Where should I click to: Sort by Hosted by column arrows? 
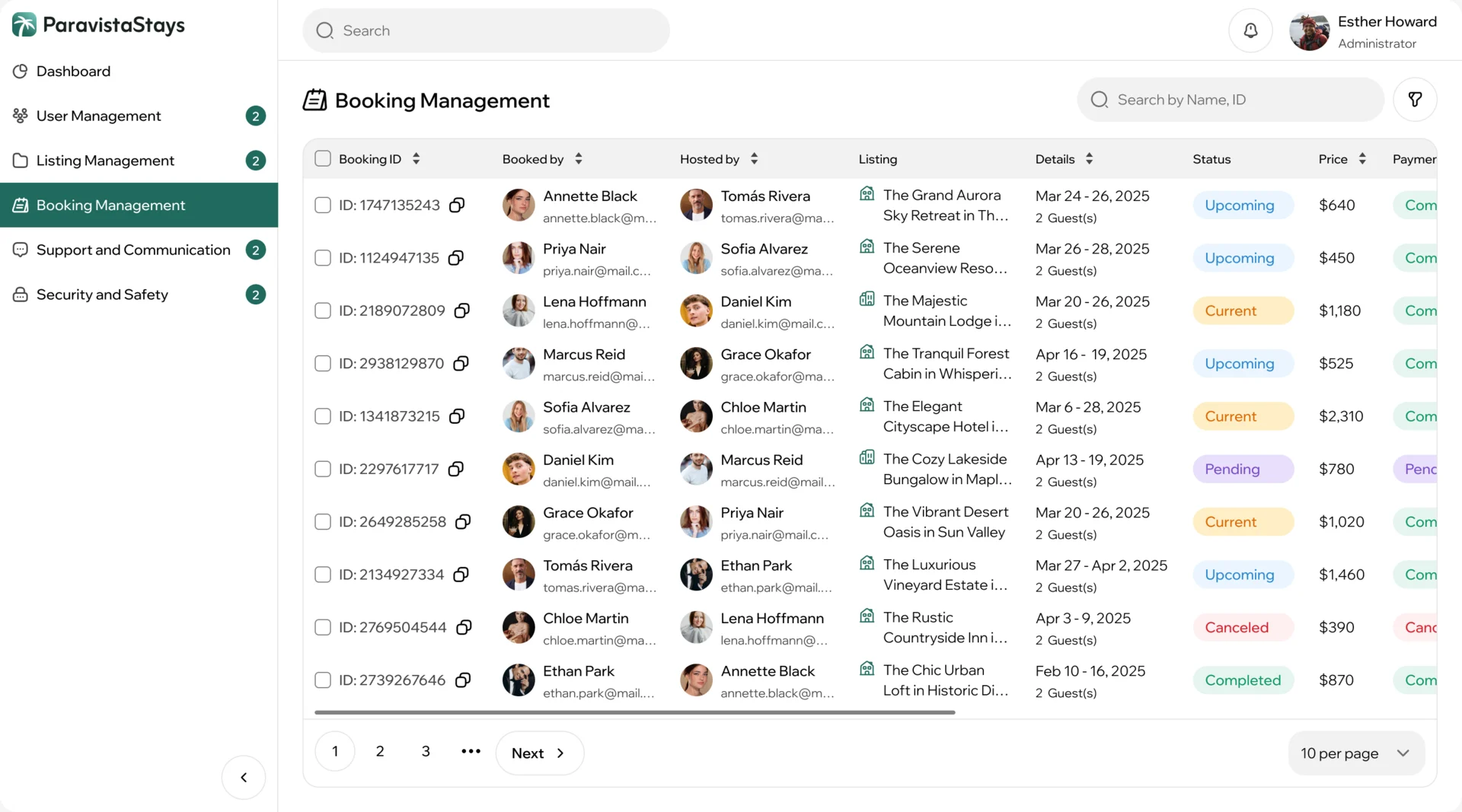(754, 159)
